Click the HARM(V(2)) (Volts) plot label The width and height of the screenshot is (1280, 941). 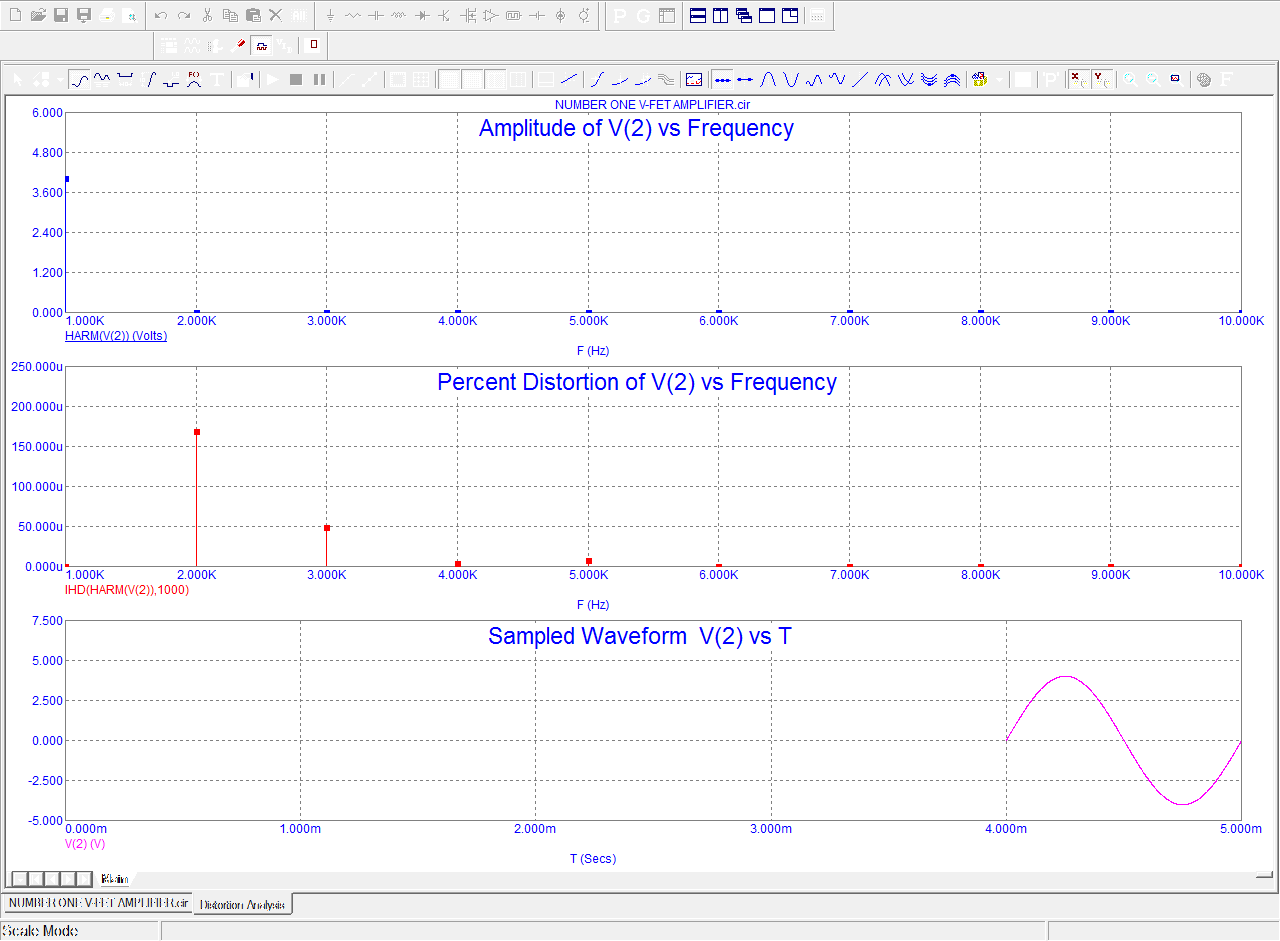pyautogui.click(x=116, y=336)
